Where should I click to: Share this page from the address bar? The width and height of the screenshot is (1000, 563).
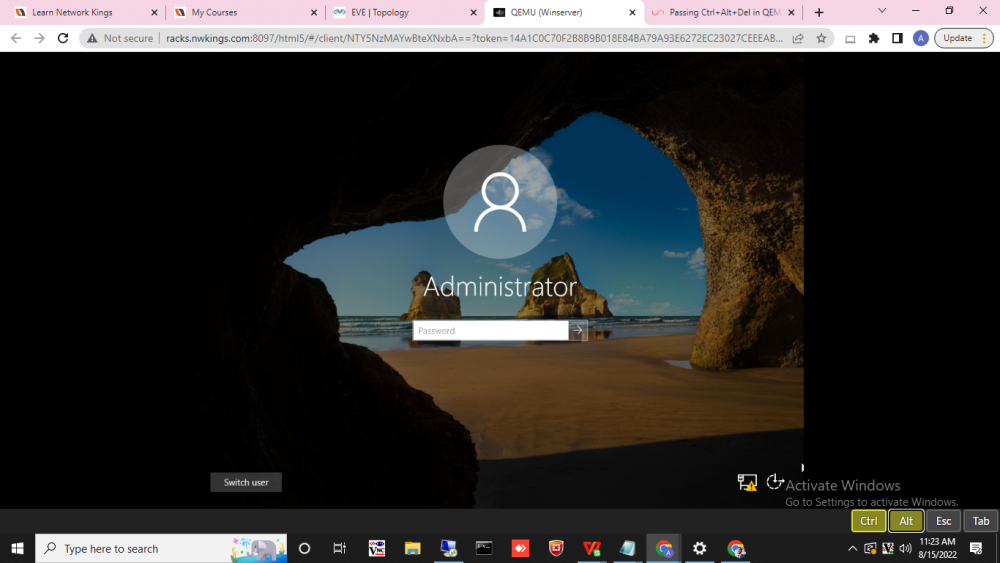pyautogui.click(x=798, y=38)
